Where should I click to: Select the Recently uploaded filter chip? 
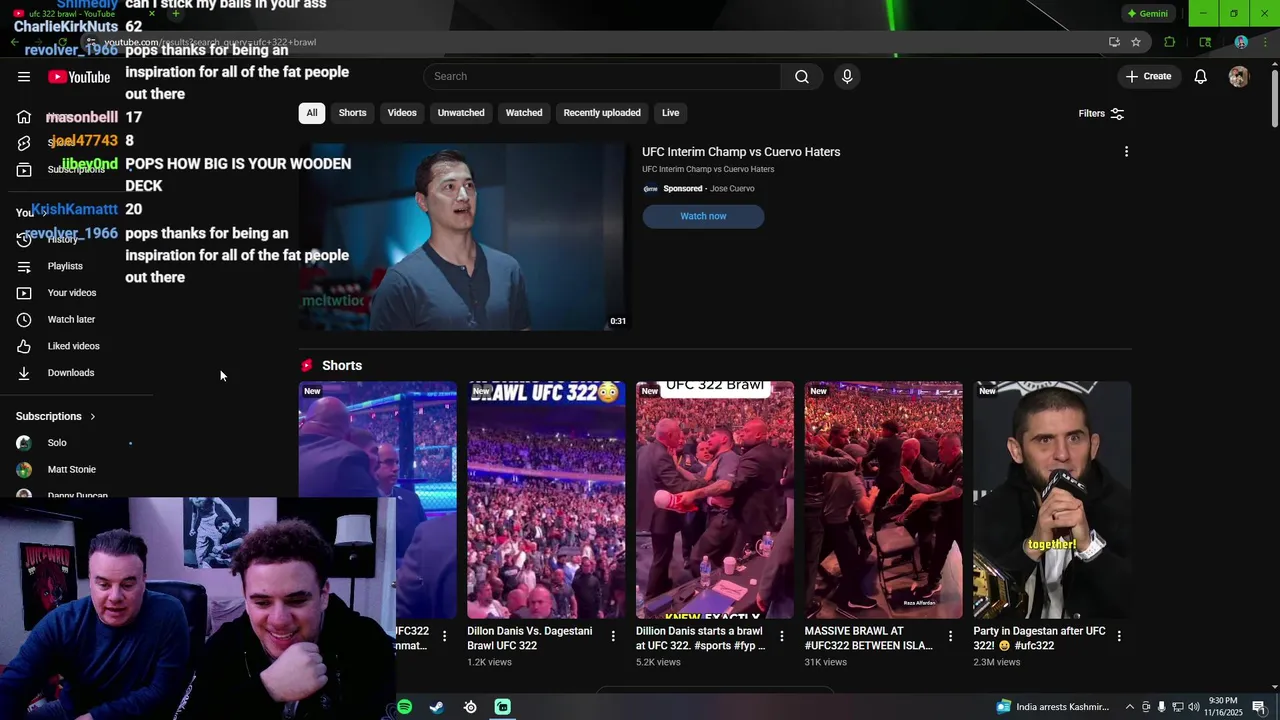602,113
